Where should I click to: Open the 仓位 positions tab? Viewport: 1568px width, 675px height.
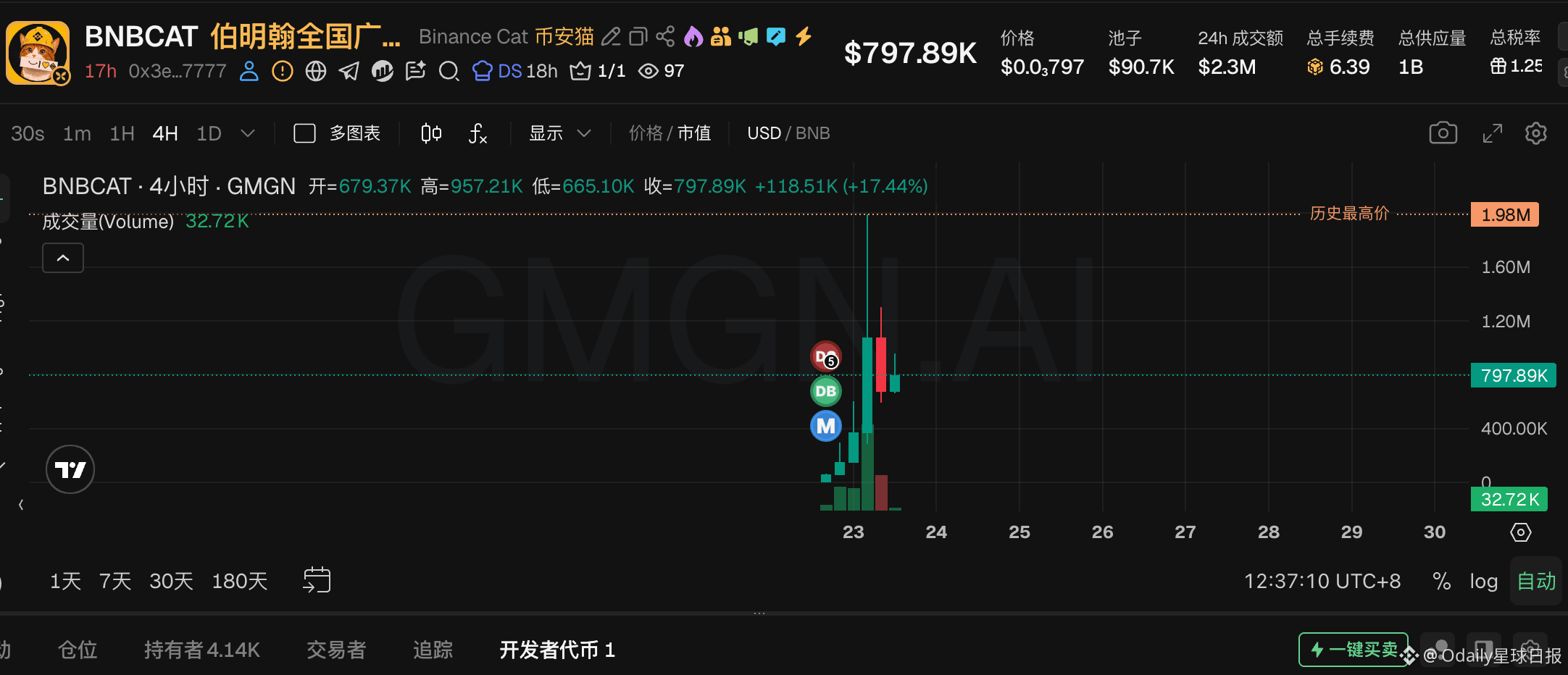pos(78,650)
